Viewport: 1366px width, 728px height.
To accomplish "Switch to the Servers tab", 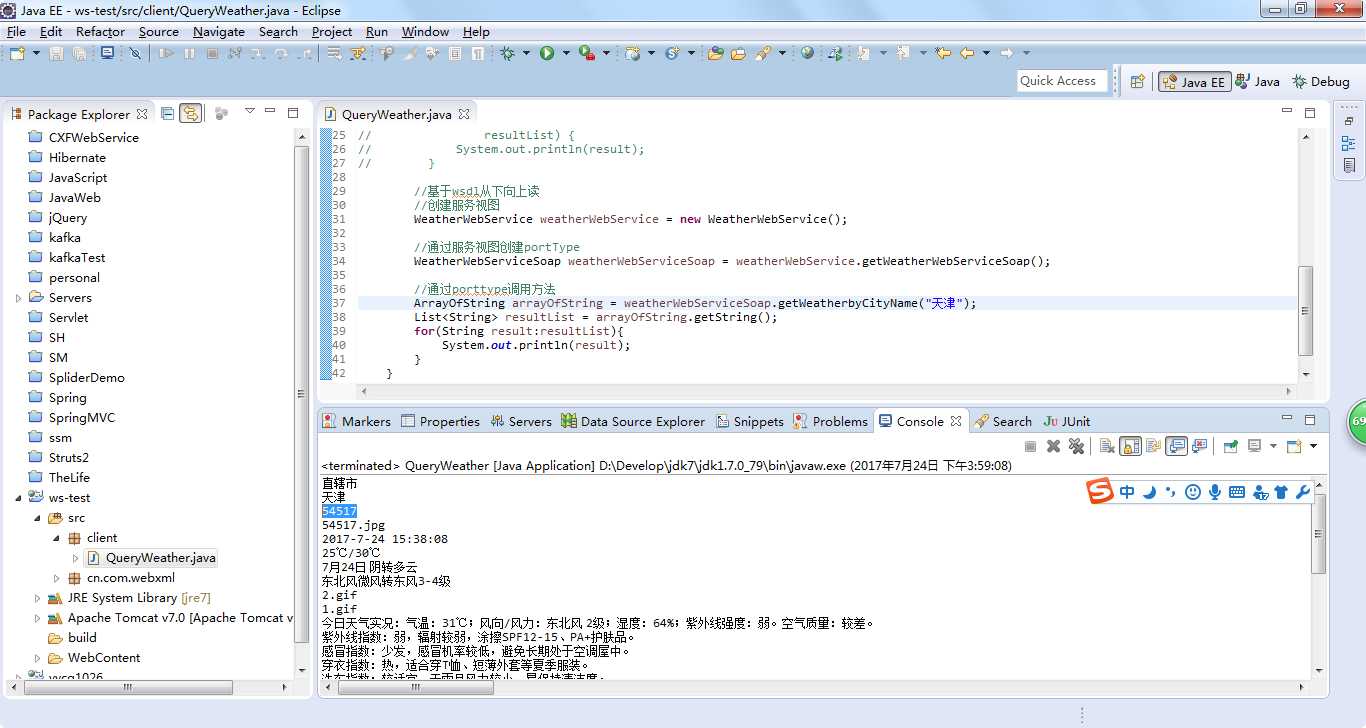I will (x=520, y=421).
